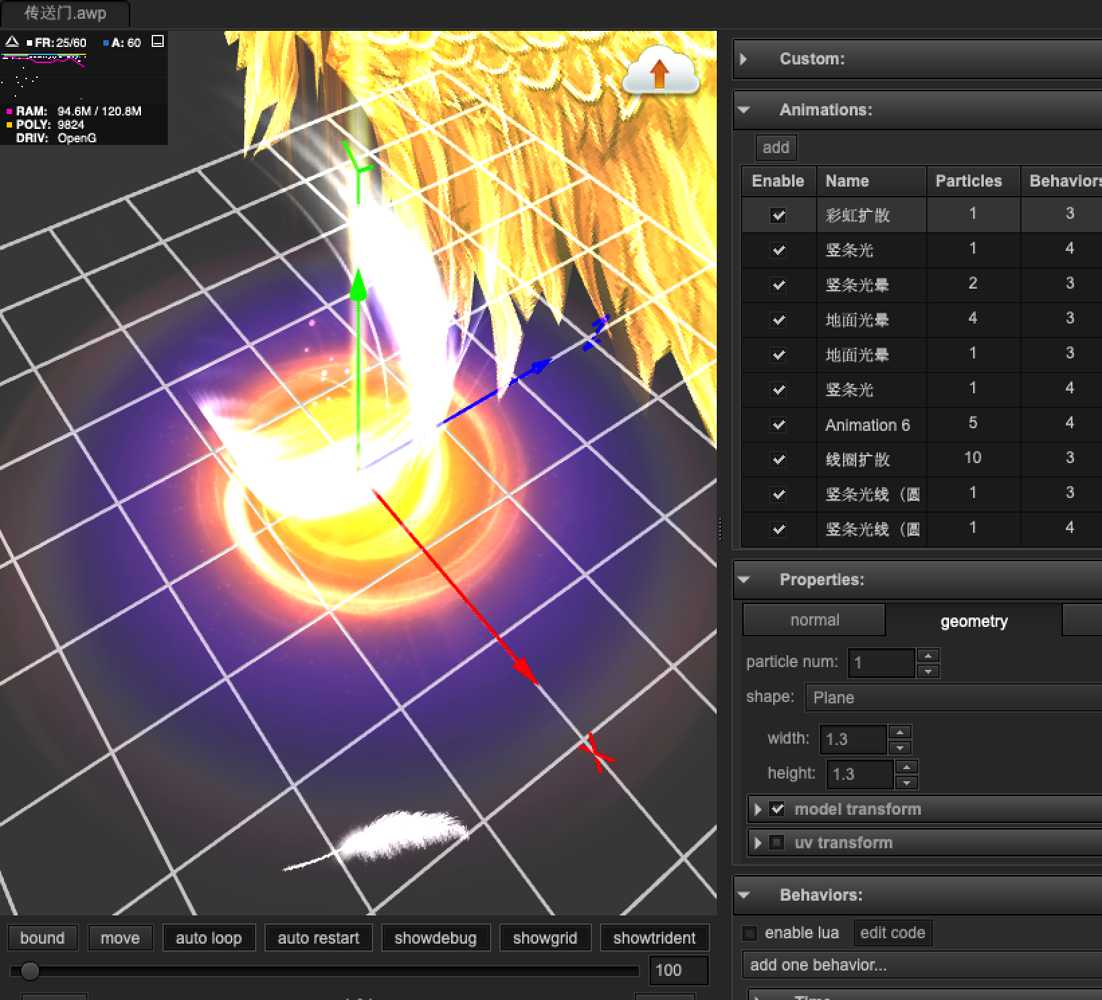Toggle the model transform checkbox
The image size is (1102, 1000).
[x=775, y=809]
